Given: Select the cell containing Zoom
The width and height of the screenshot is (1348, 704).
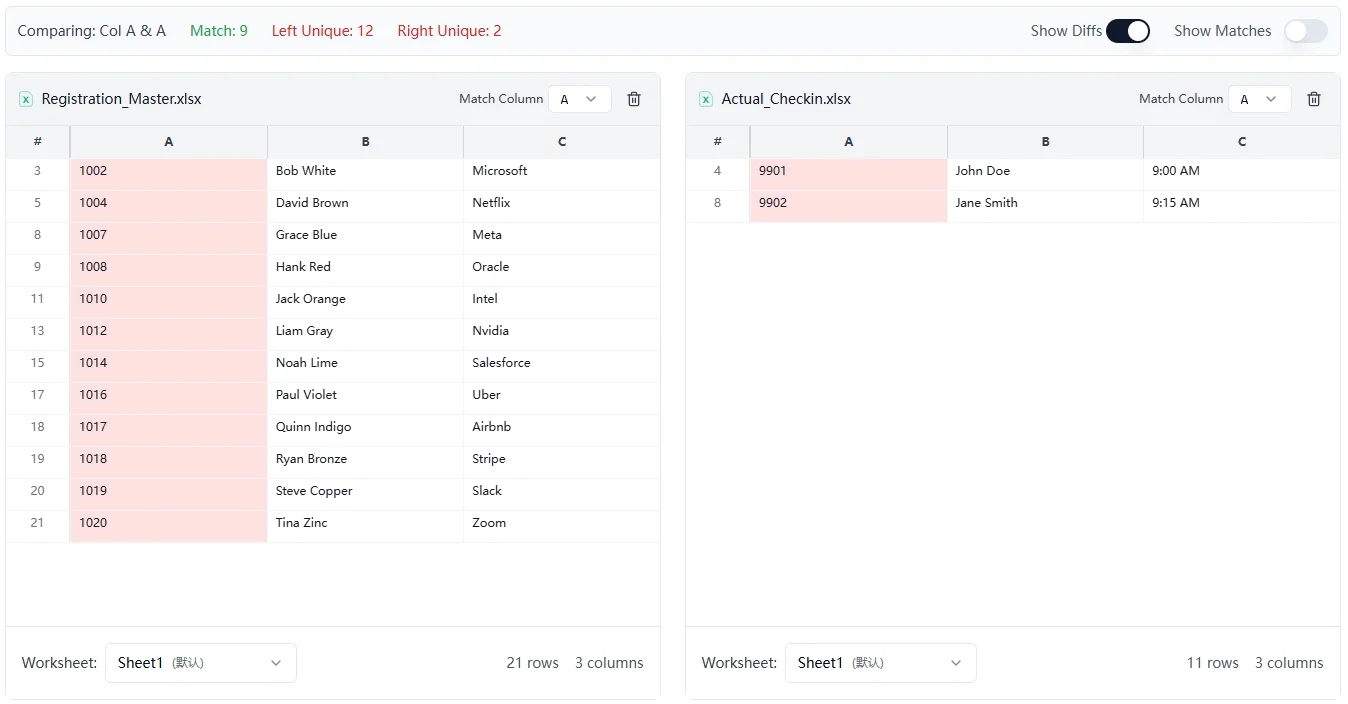Looking at the screenshot, I should point(561,522).
